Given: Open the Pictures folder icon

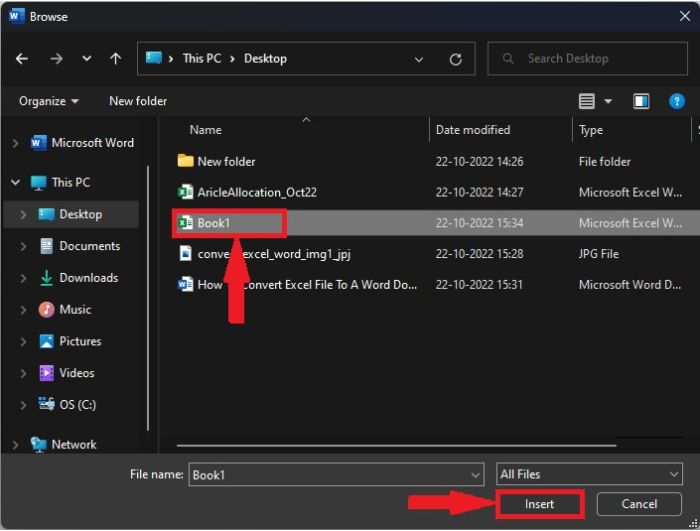Looking at the screenshot, I should [x=46, y=341].
